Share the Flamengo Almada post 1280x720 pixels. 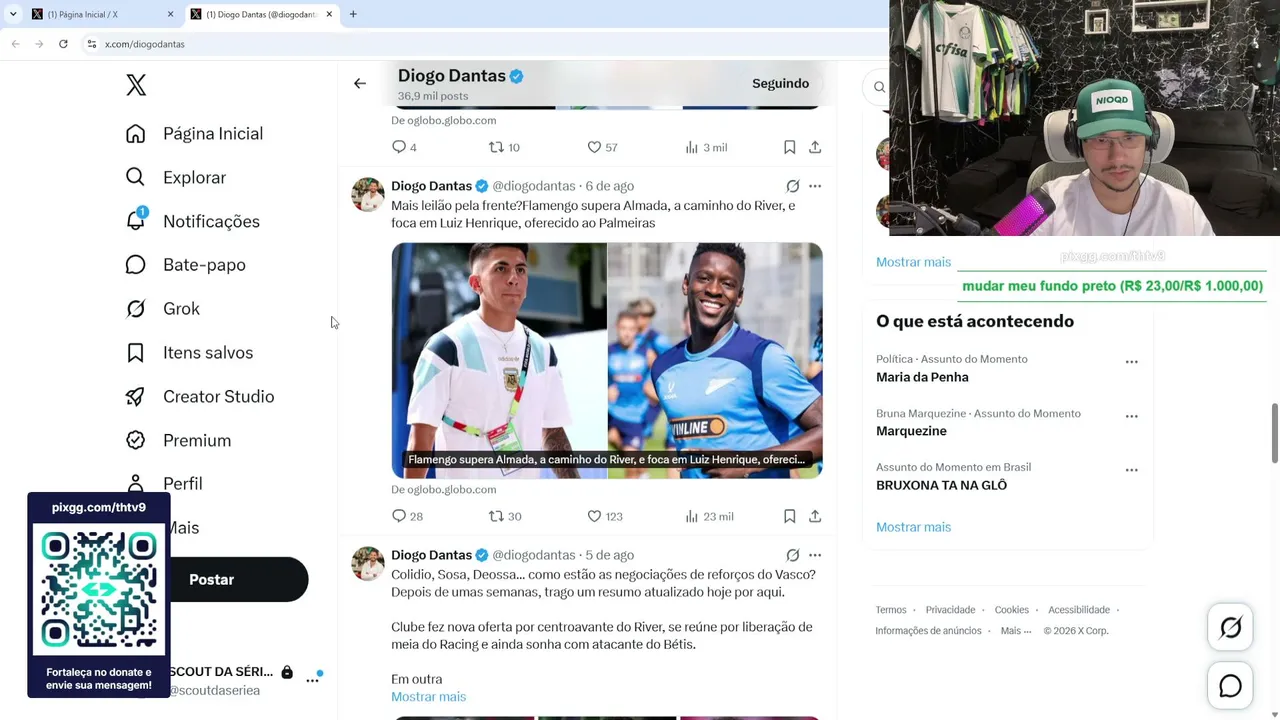(x=815, y=516)
